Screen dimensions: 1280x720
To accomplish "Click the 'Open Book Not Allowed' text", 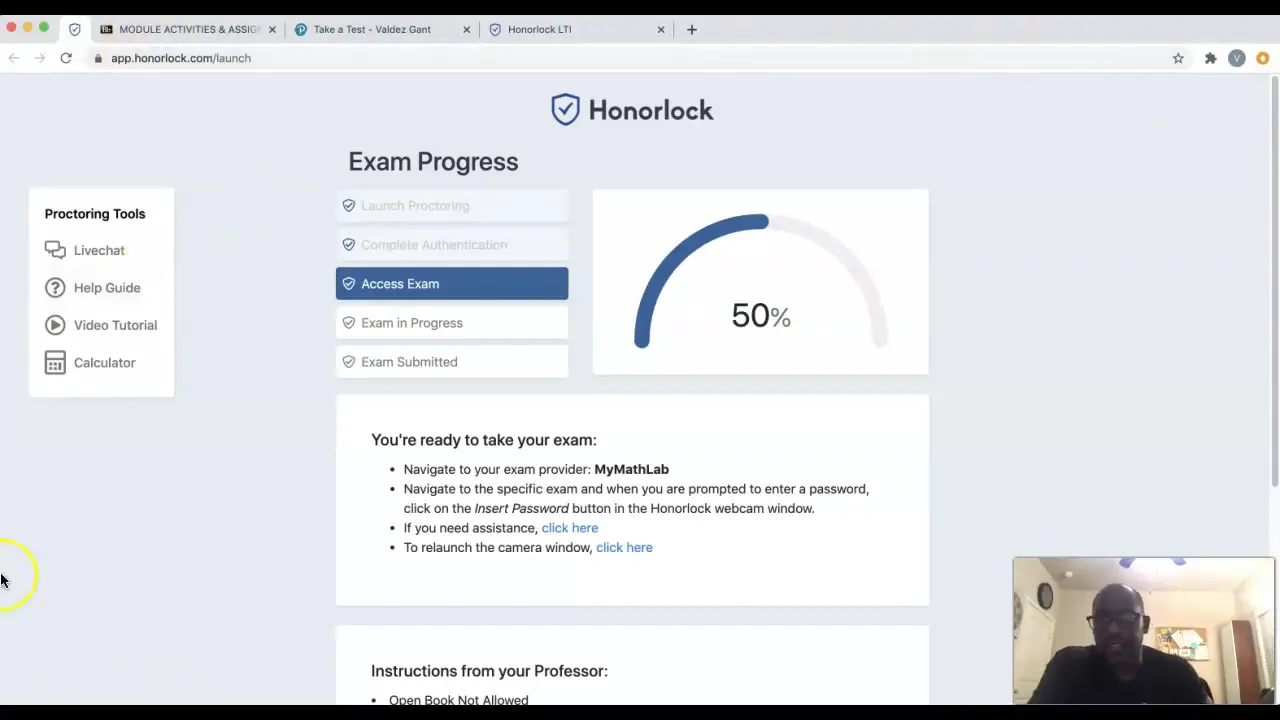I will tap(459, 700).
